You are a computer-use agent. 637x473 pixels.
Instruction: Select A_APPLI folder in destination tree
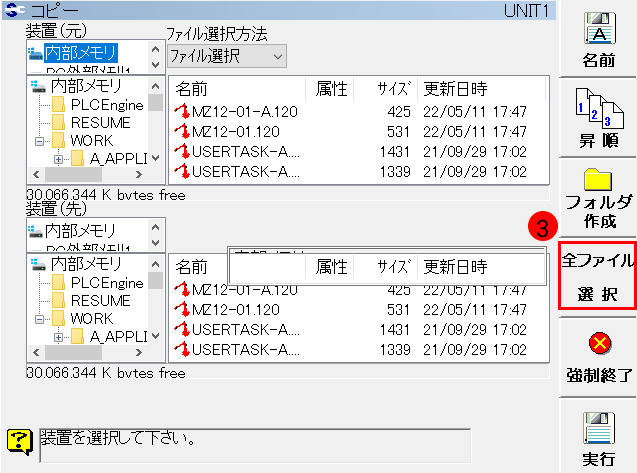click(x=118, y=337)
